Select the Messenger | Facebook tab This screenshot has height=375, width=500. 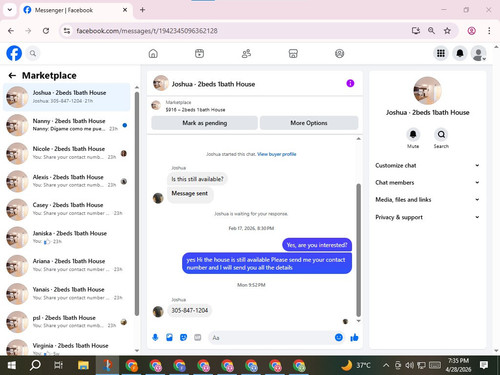pos(75,10)
